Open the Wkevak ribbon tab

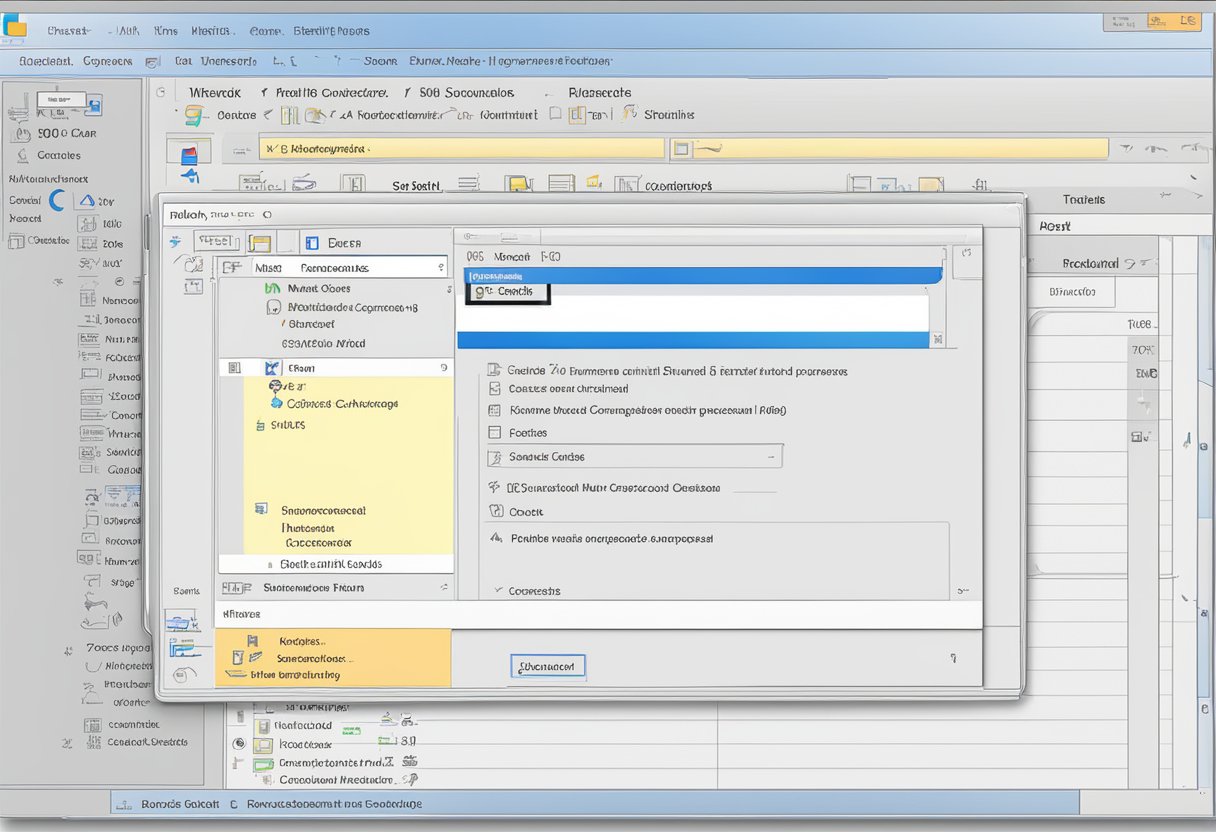[x=215, y=93]
